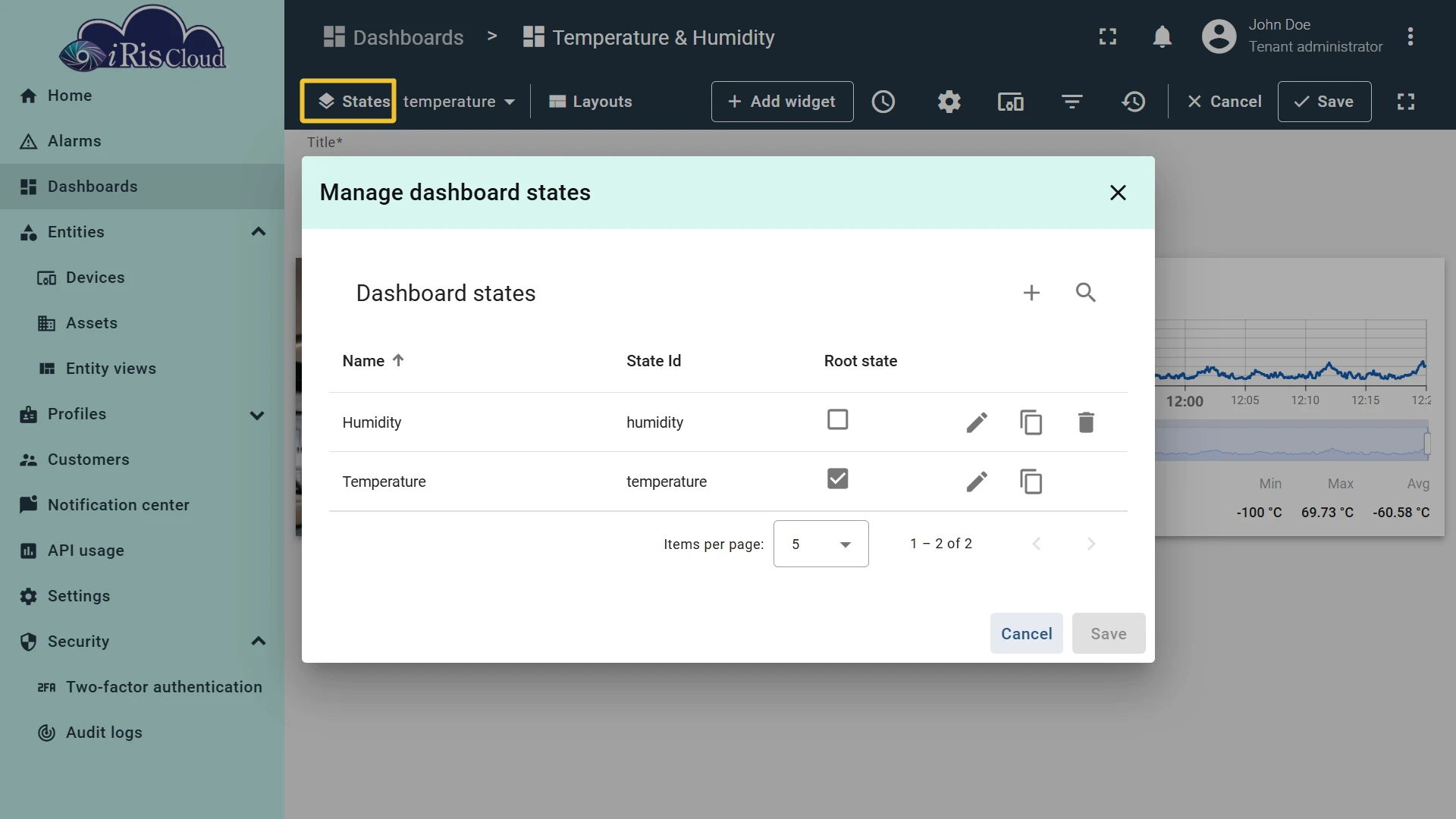Open the filters icon in toolbar
1456x819 pixels.
[1072, 102]
